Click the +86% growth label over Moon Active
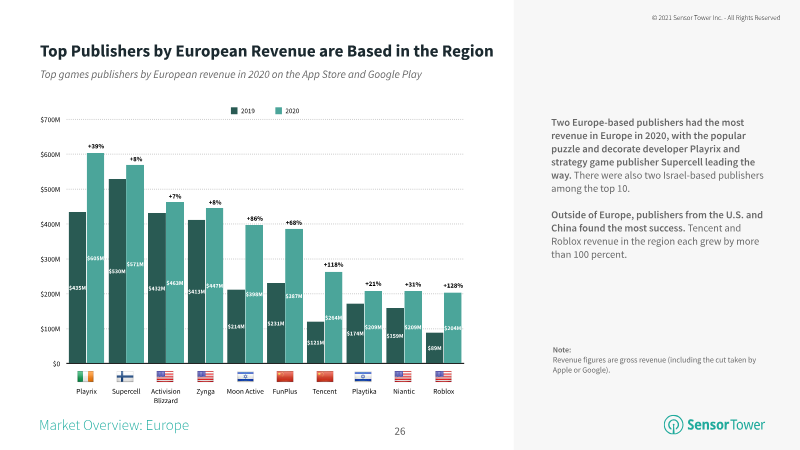Image resolution: width=800 pixels, height=450 pixels. pyautogui.click(x=255, y=219)
